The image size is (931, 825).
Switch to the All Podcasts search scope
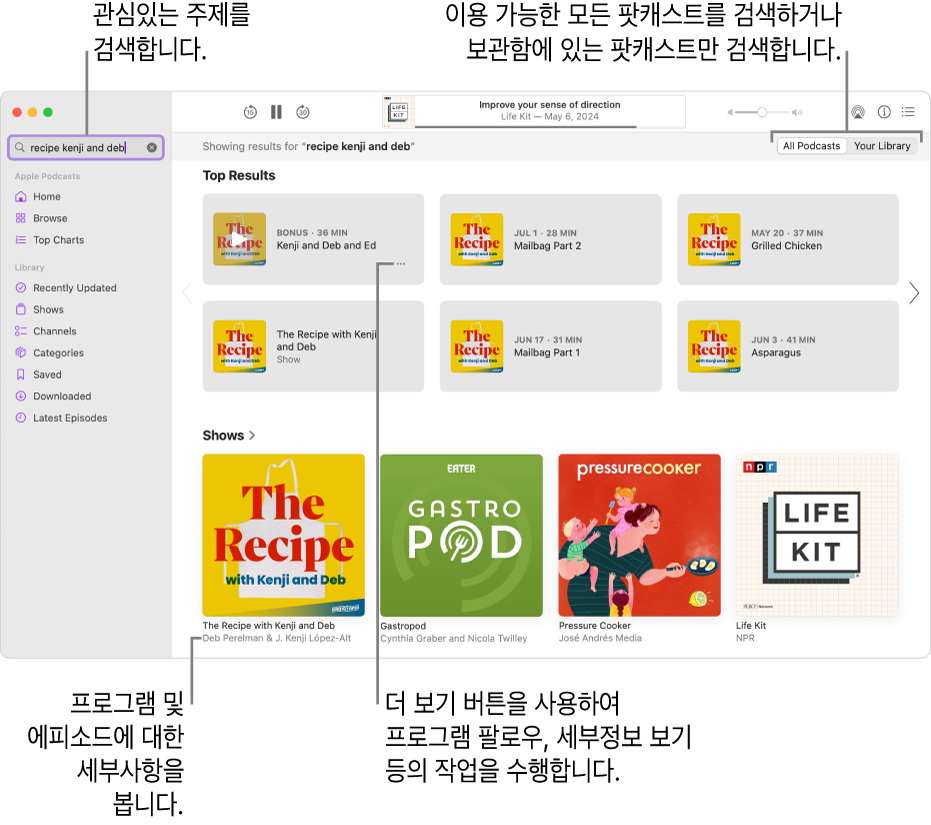[811, 146]
